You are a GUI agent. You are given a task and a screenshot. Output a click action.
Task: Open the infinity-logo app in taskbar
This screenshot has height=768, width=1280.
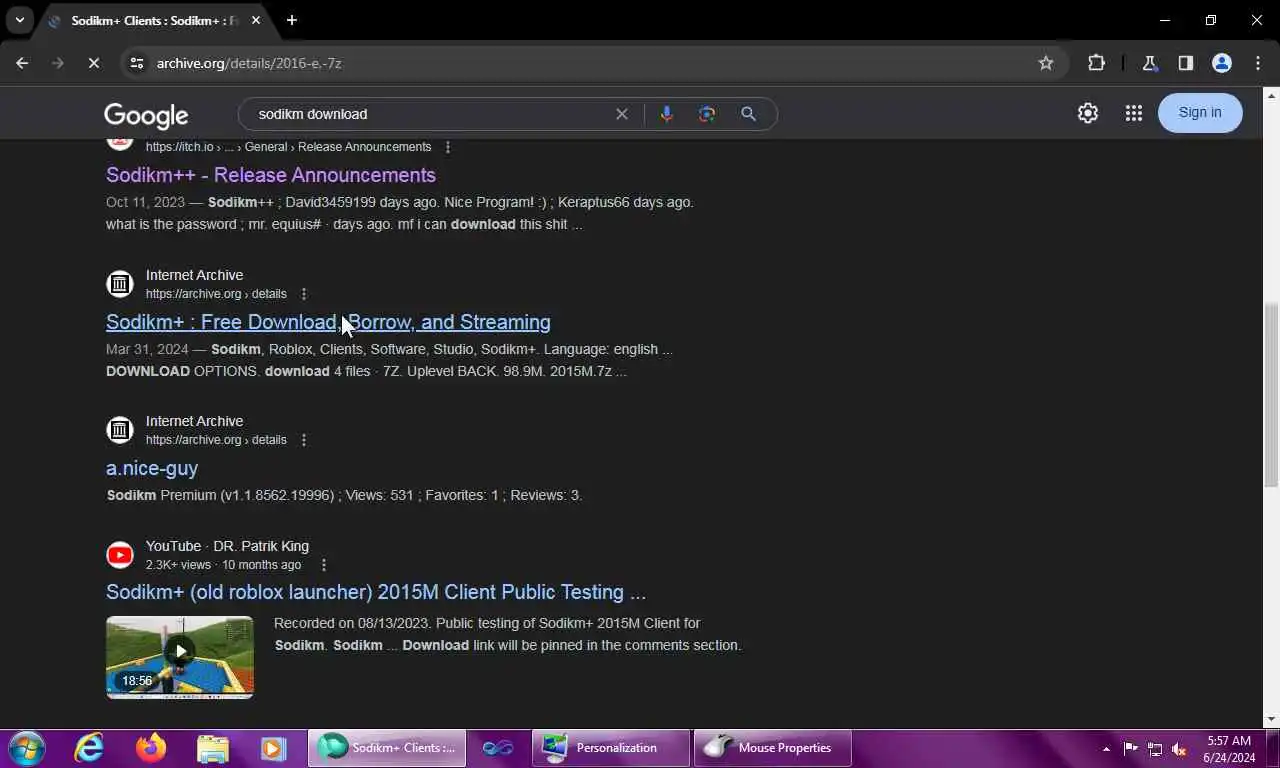click(497, 748)
